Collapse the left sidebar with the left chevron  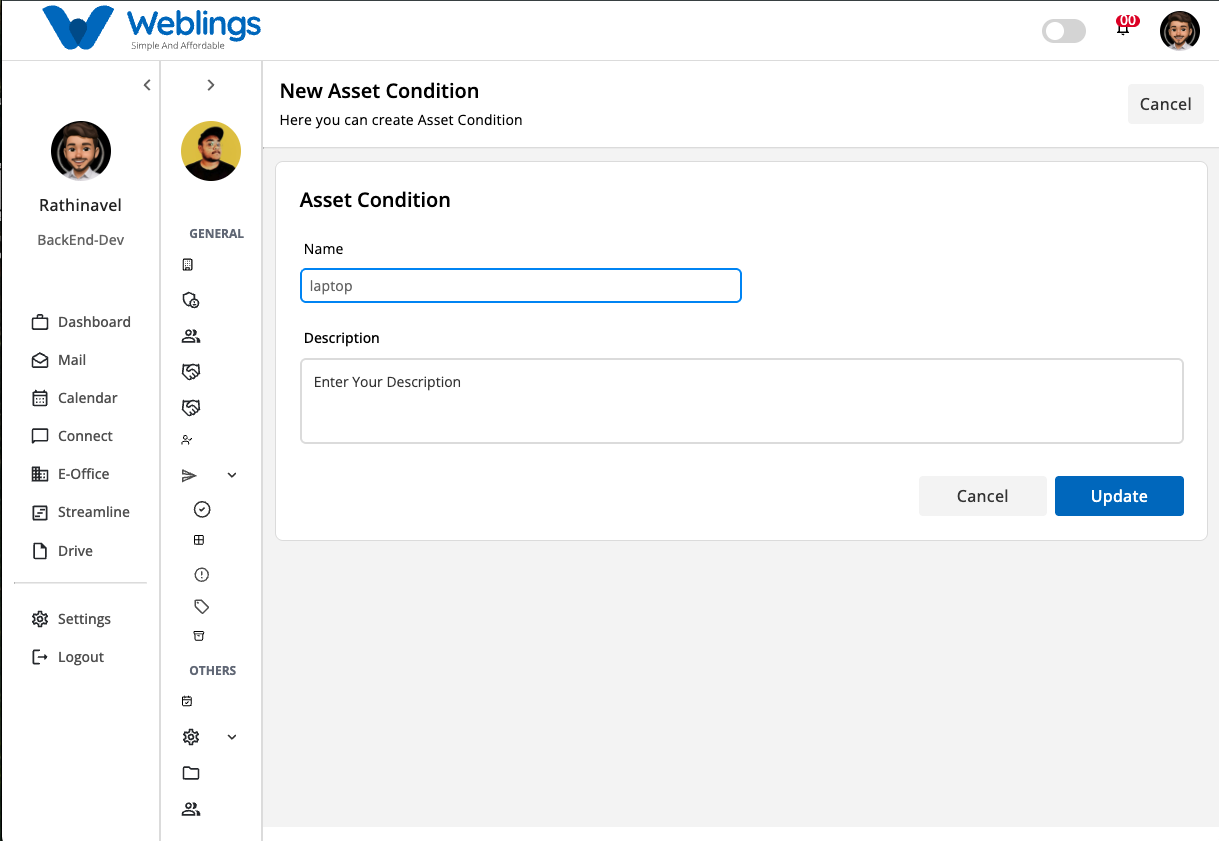[x=147, y=85]
